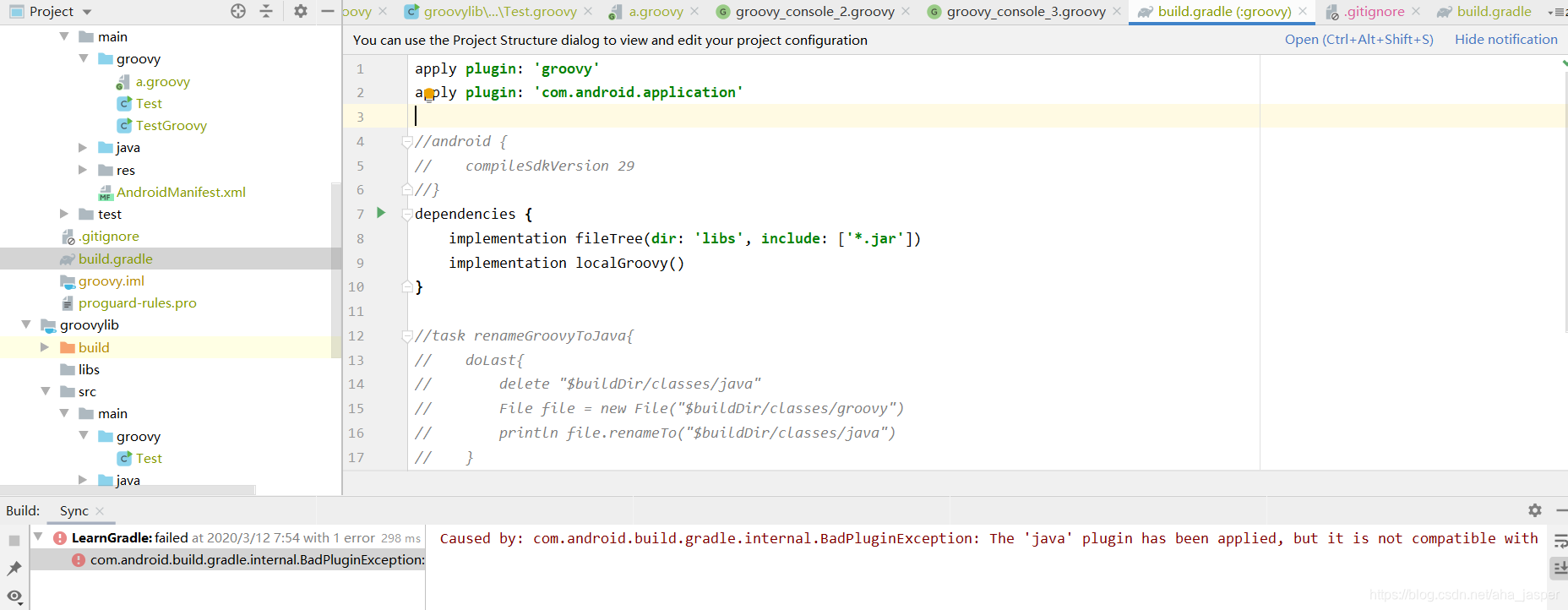Click the eye view options icon
1568x610 pixels.
tap(14, 596)
